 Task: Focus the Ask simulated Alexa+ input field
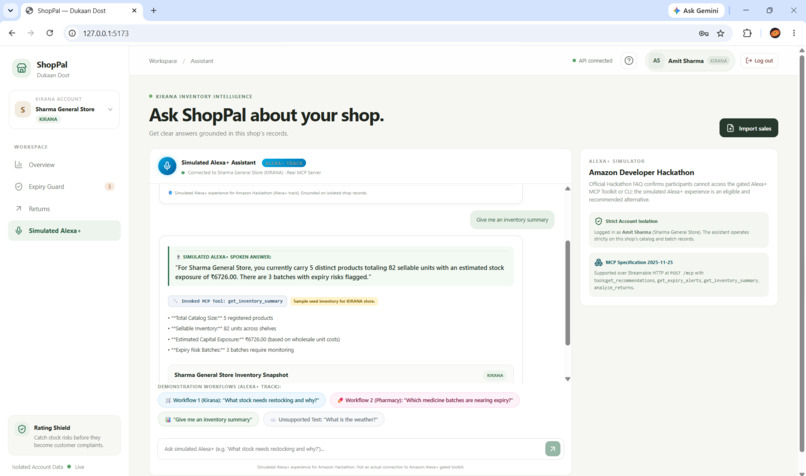pos(352,449)
